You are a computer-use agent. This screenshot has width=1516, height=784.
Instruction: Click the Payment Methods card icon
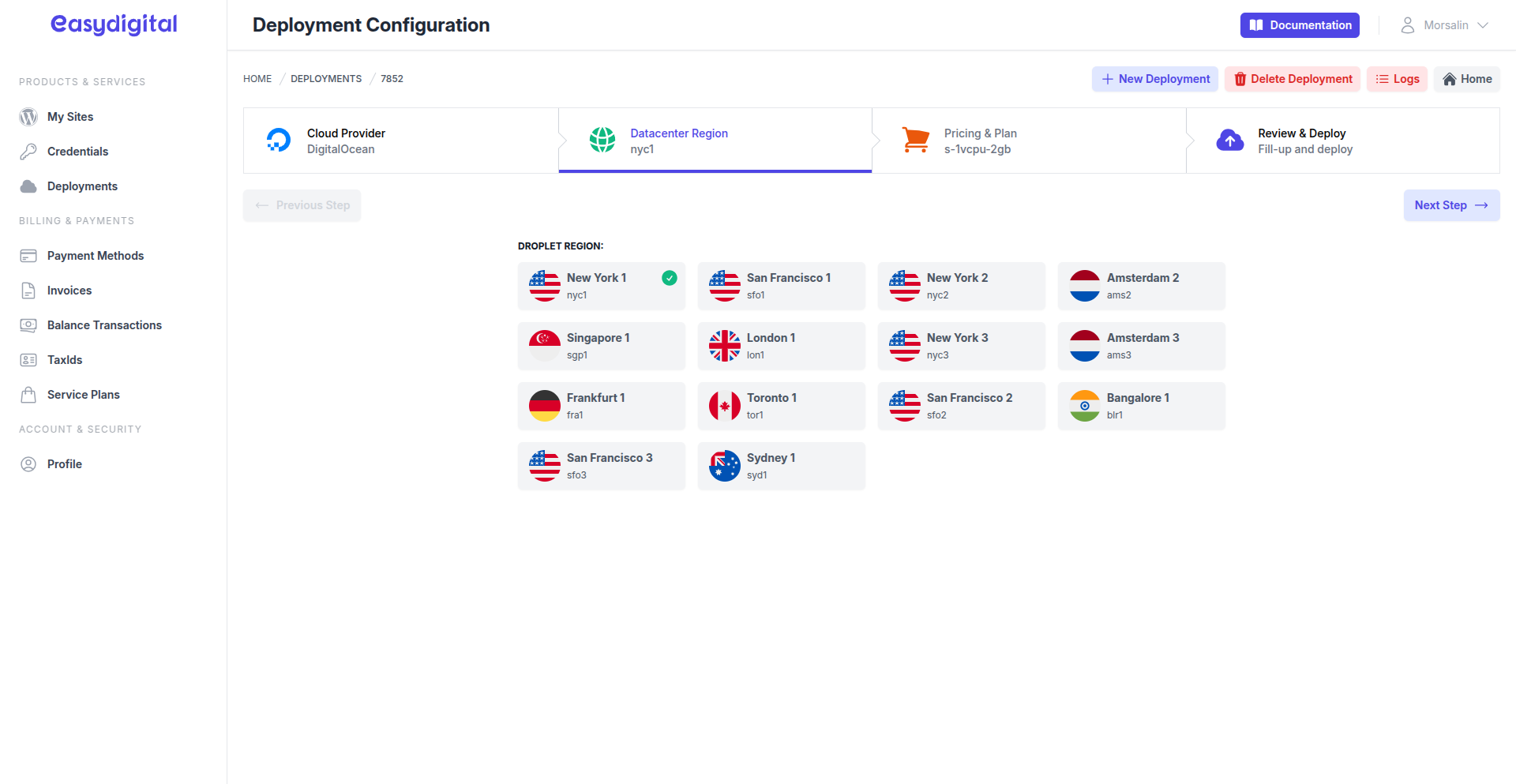click(x=28, y=256)
